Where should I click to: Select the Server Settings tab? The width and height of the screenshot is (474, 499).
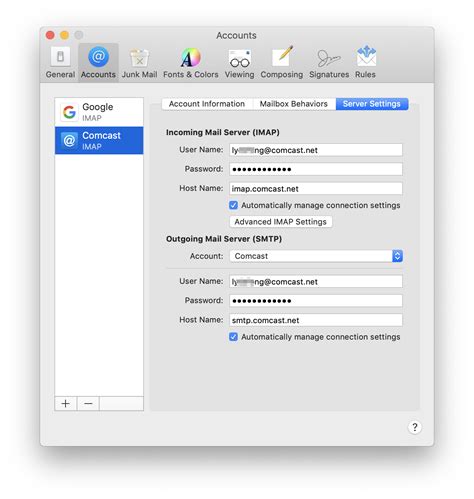point(372,104)
